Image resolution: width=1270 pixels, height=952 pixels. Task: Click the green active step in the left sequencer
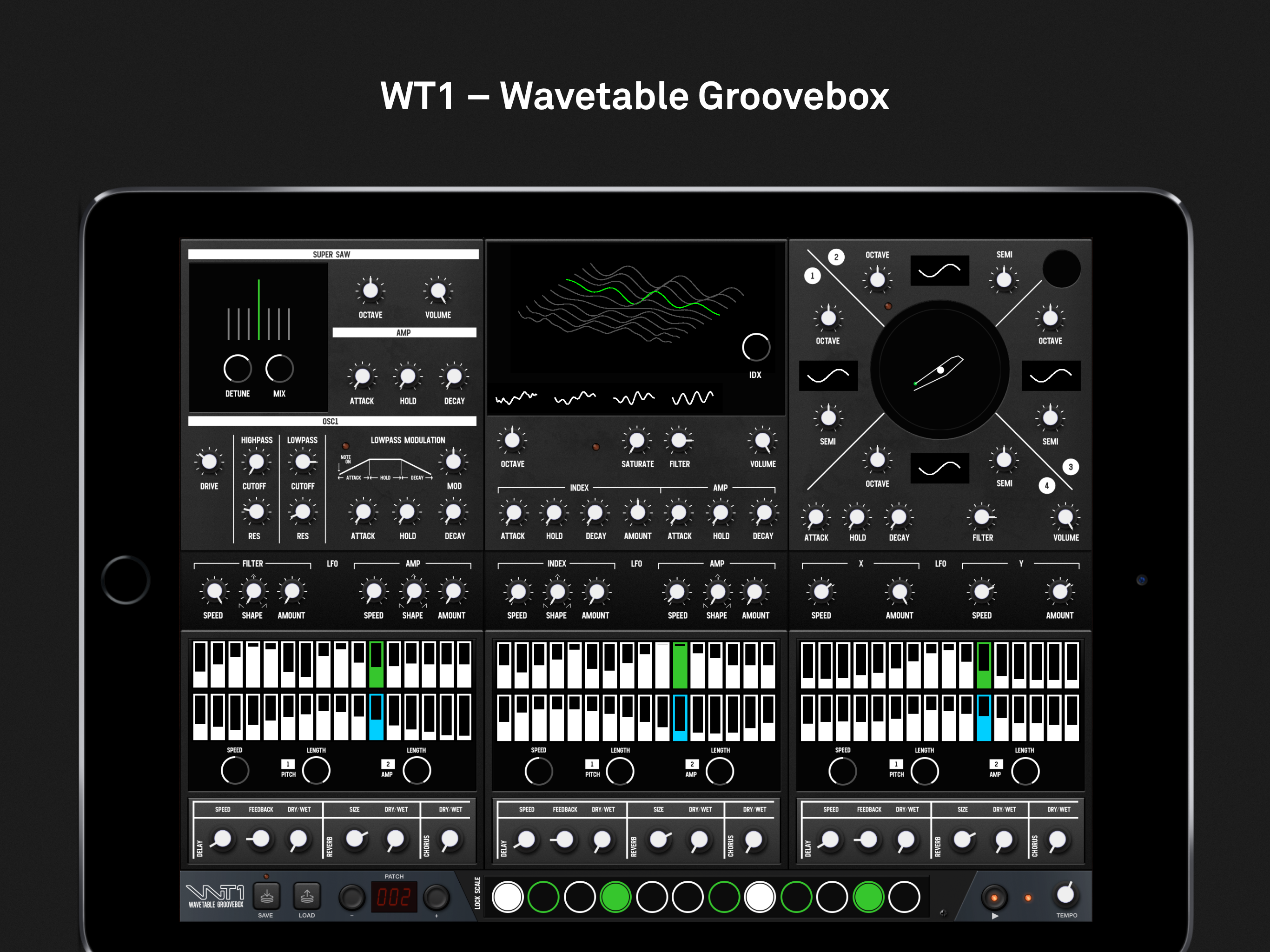pos(376,665)
